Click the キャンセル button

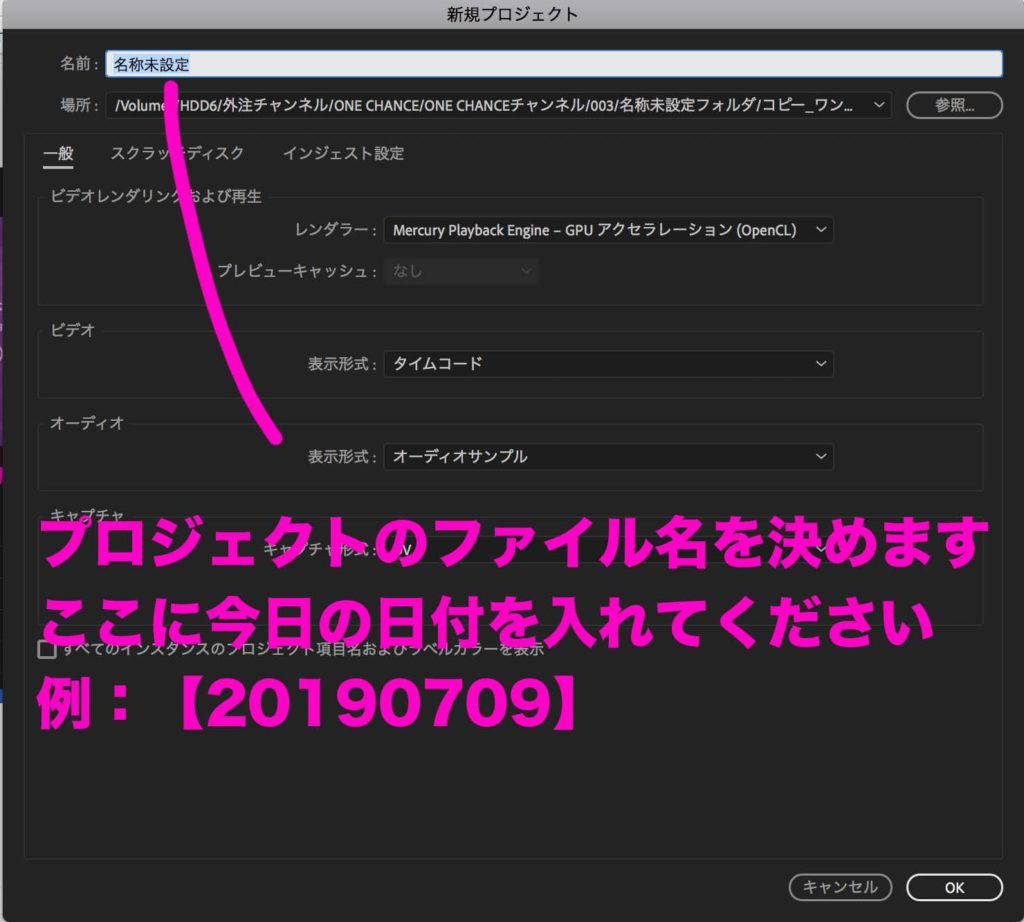(x=840, y=887)
